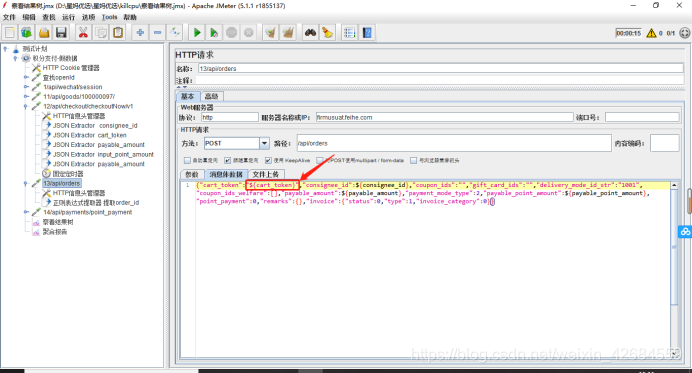692x373 pixels.
Task: Collapse all nodes with minus icon
Action: pos(158,33)
